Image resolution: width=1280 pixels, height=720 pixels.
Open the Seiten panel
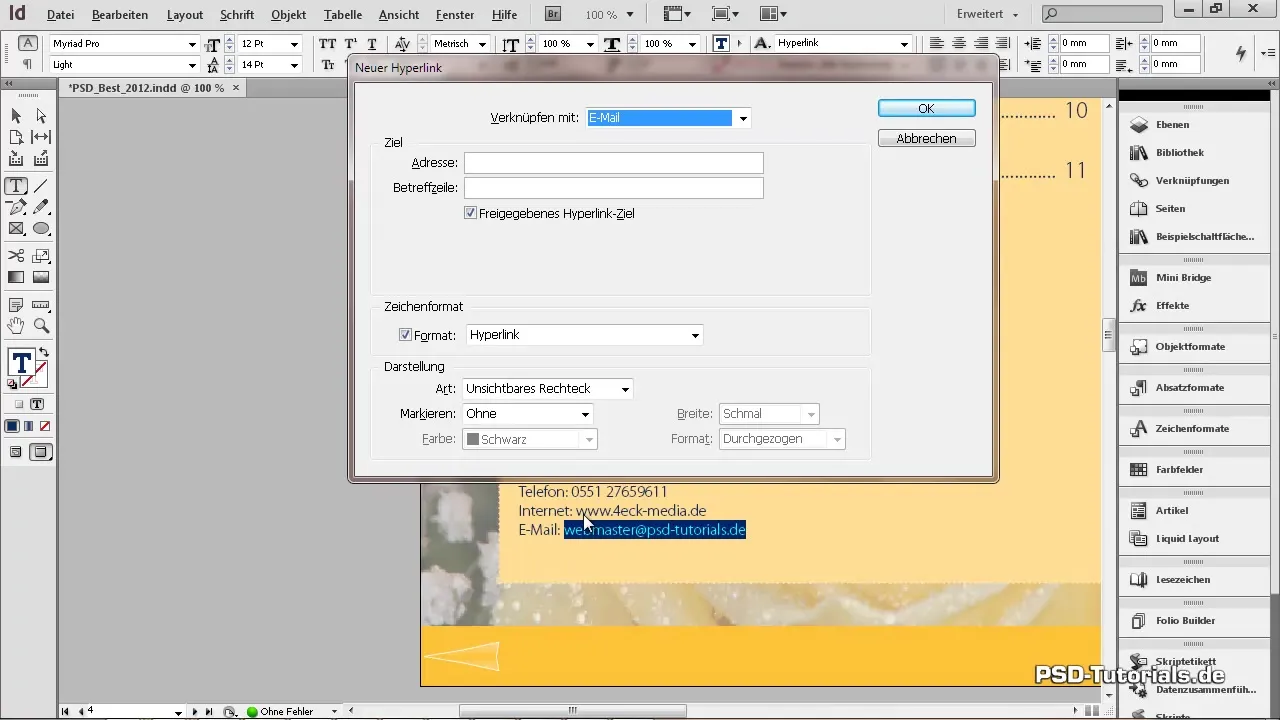click(x=1170, y=209)
